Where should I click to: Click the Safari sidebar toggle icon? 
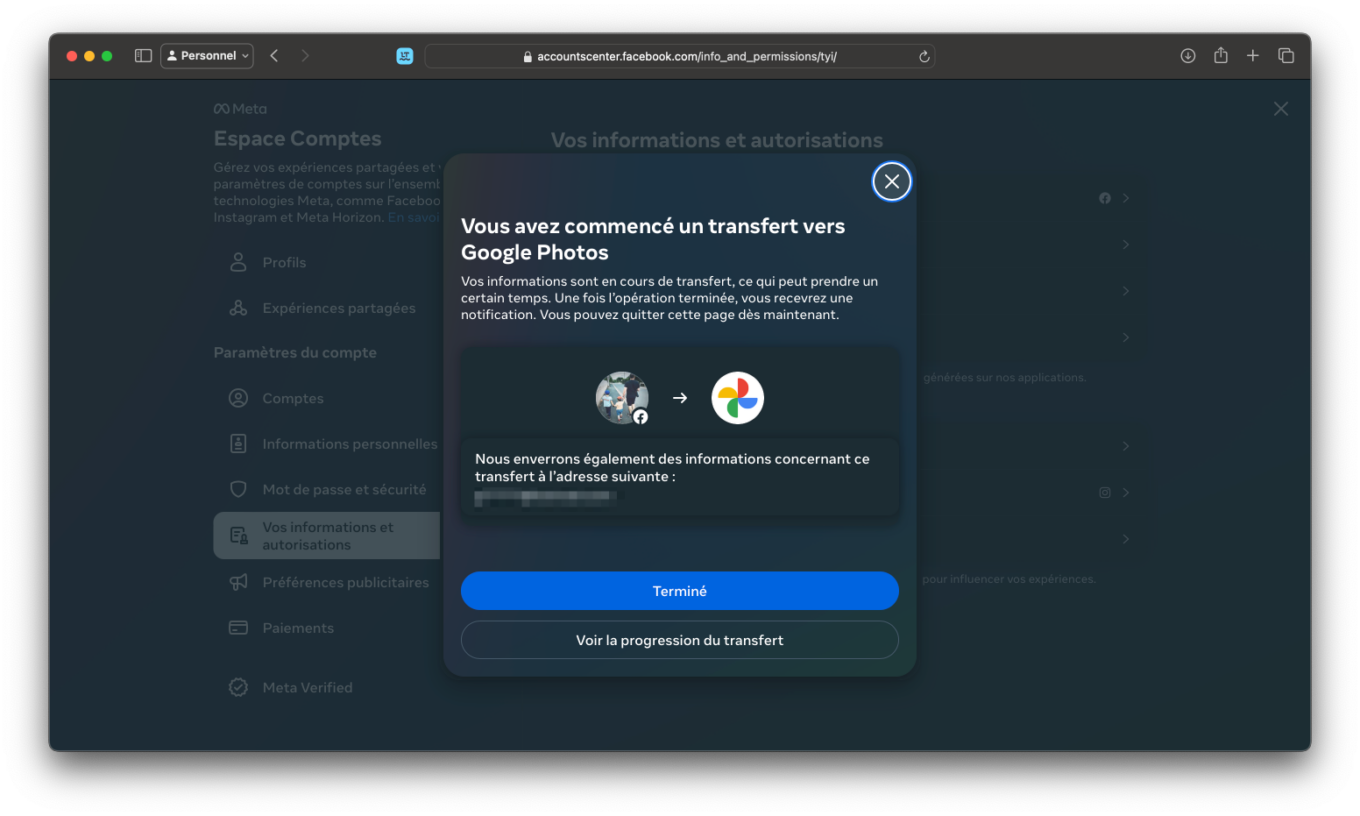(x=143, y=56)
